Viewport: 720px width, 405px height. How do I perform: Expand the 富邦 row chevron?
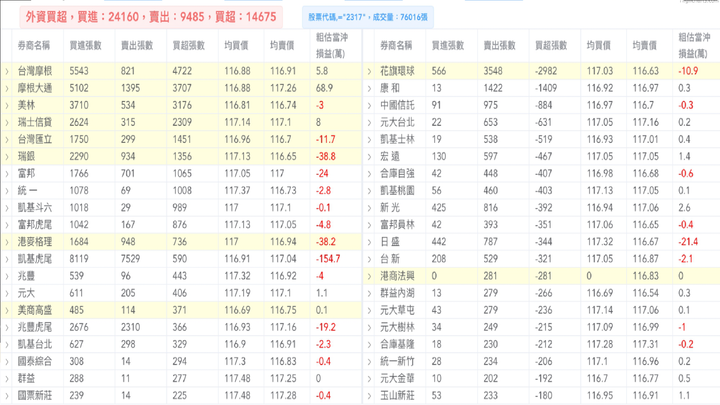(x=7, y=174)
